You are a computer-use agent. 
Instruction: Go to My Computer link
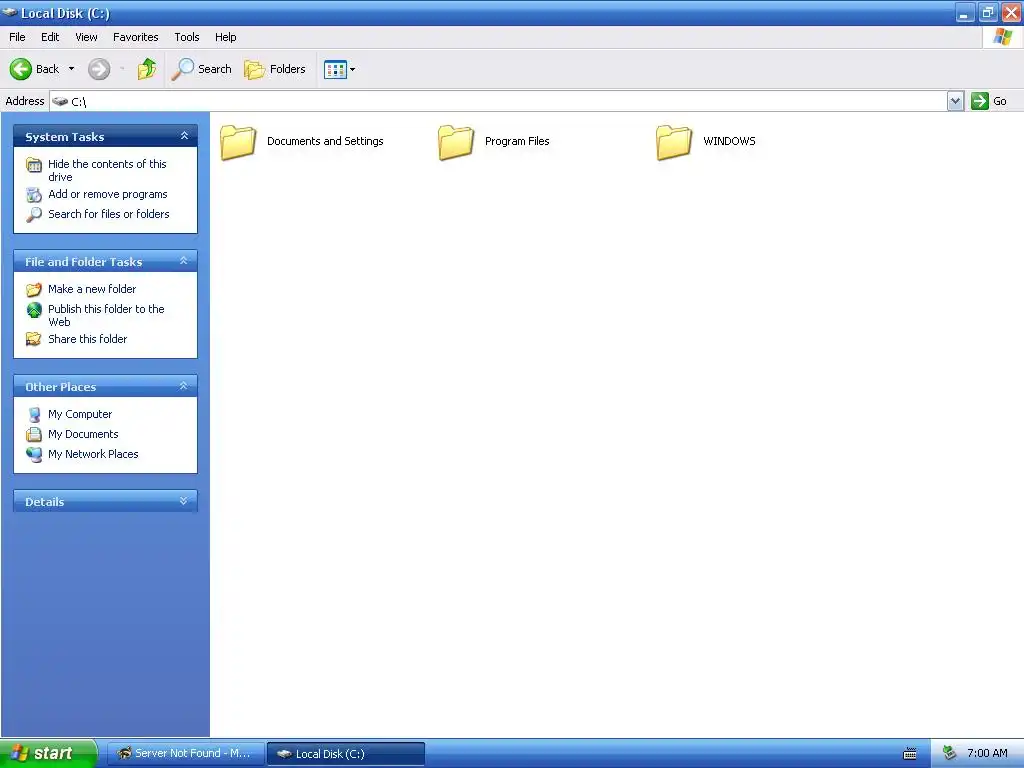coord(80,414)
